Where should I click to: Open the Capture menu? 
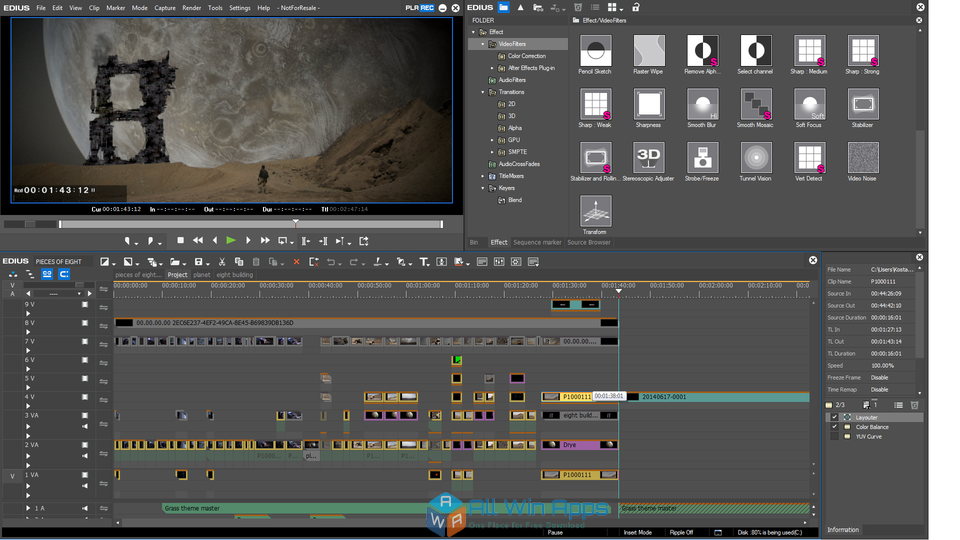click(165, 7)
